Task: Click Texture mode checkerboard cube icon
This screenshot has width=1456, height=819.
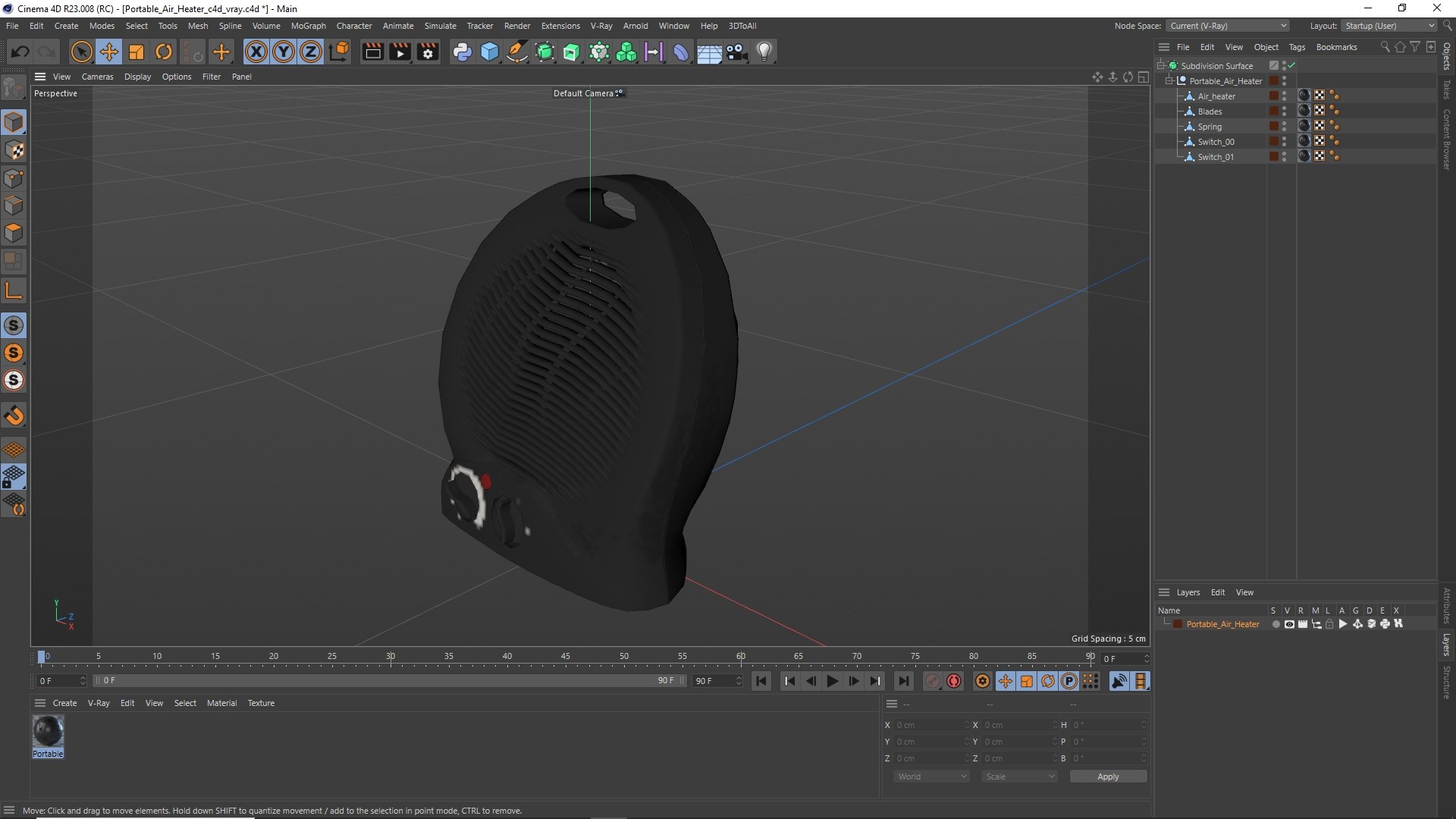Action: 14,150
